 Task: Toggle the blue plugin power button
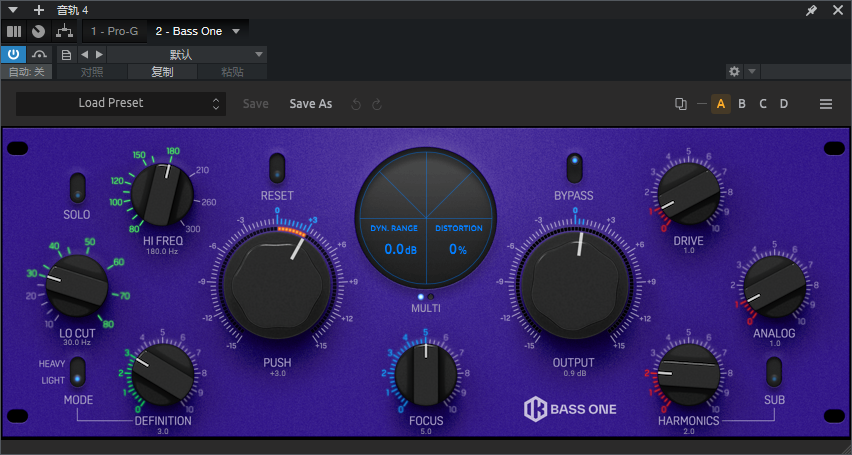[14, 54]
